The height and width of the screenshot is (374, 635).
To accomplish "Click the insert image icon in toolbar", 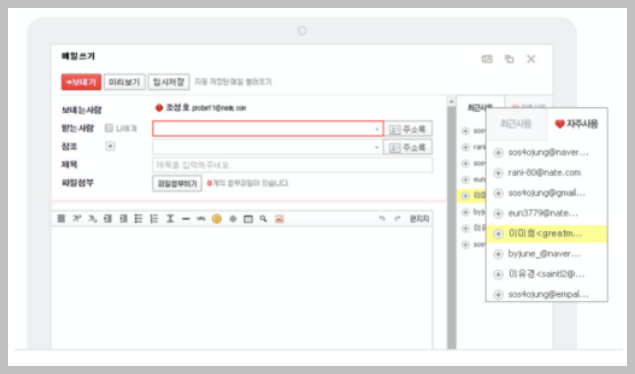I will tap(279, 219).
